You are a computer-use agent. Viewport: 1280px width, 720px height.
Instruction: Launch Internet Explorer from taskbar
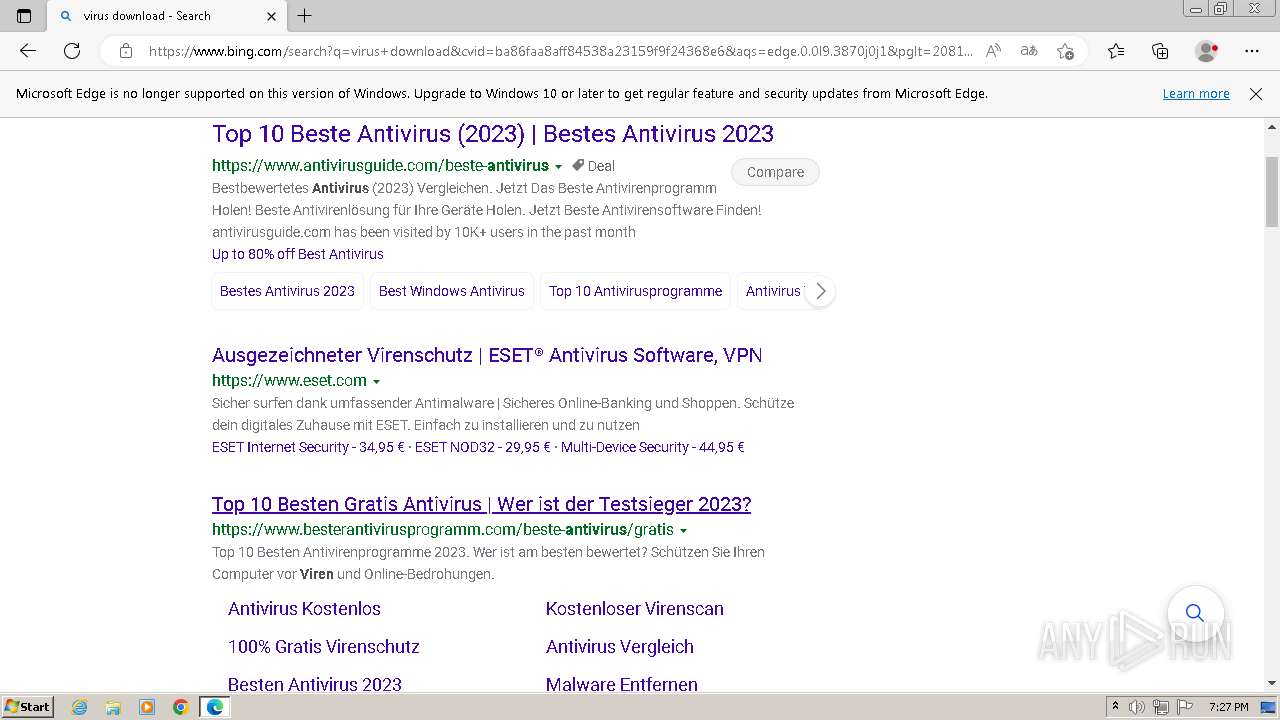(80, 707)
